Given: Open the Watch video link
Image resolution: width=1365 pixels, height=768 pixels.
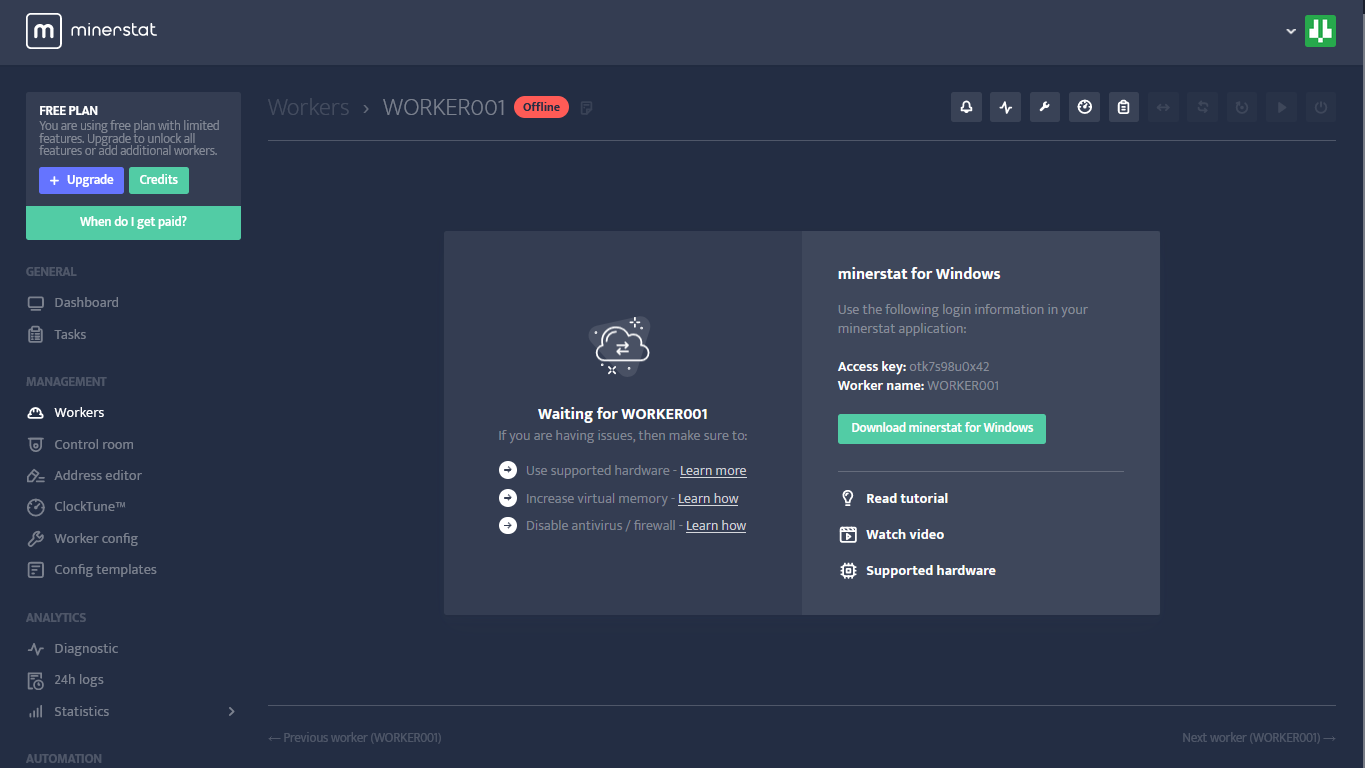Looking at the screenshot, I should point(905,534).
